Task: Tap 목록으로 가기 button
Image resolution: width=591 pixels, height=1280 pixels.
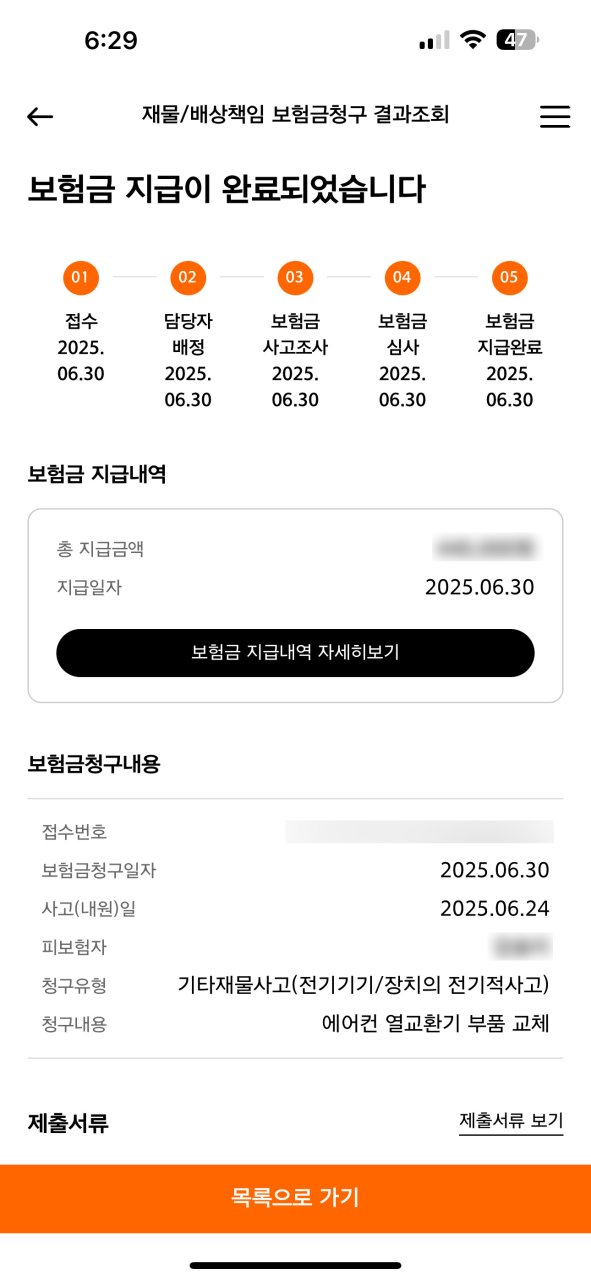Action: (x=295, y=1197)
